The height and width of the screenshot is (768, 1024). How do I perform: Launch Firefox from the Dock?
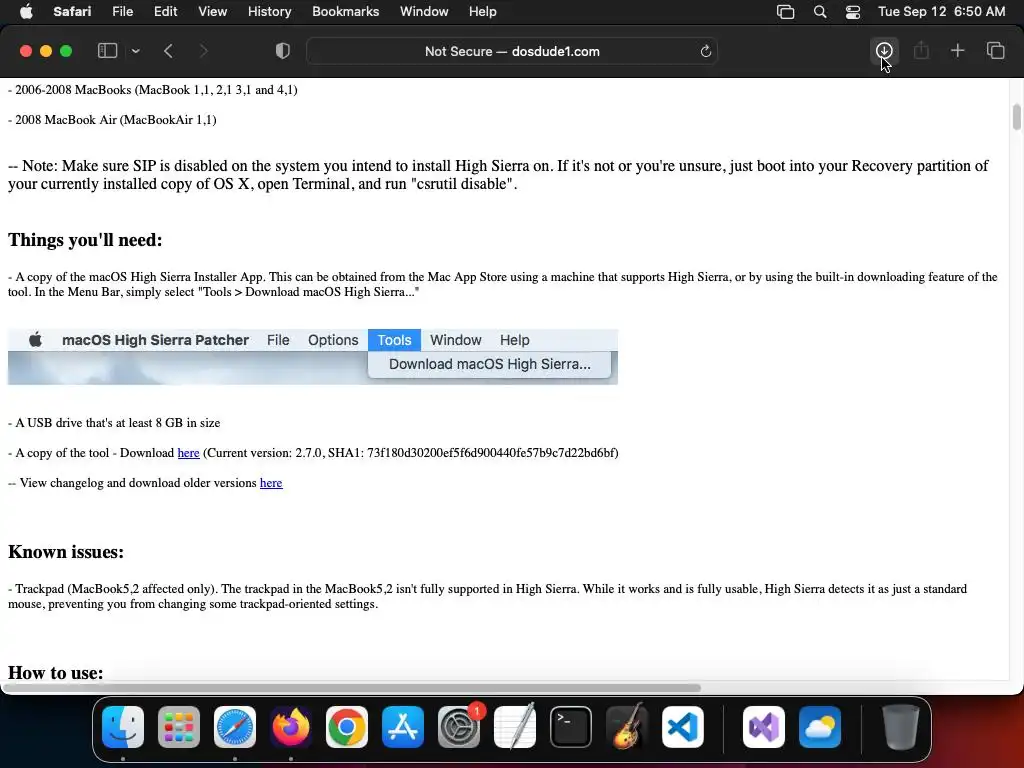click(x=291, y=727)
